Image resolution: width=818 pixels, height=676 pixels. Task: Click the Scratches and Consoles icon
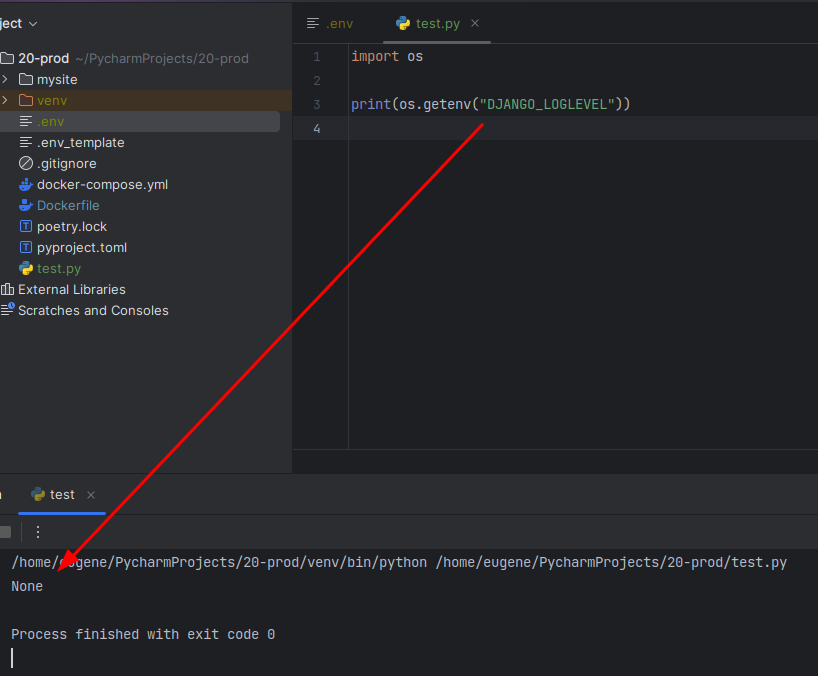pos(7,310)
